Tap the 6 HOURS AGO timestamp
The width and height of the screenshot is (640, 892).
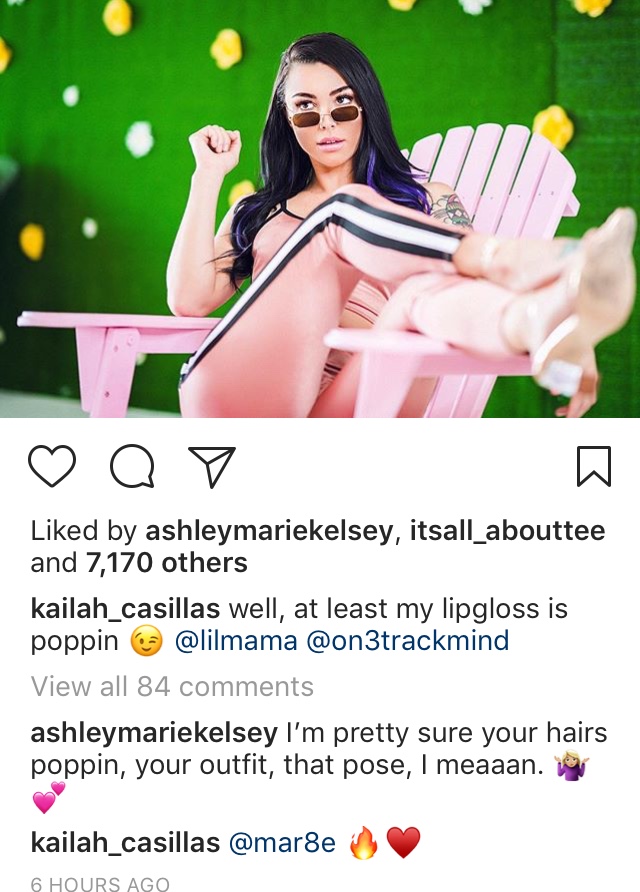coord(100,883)
